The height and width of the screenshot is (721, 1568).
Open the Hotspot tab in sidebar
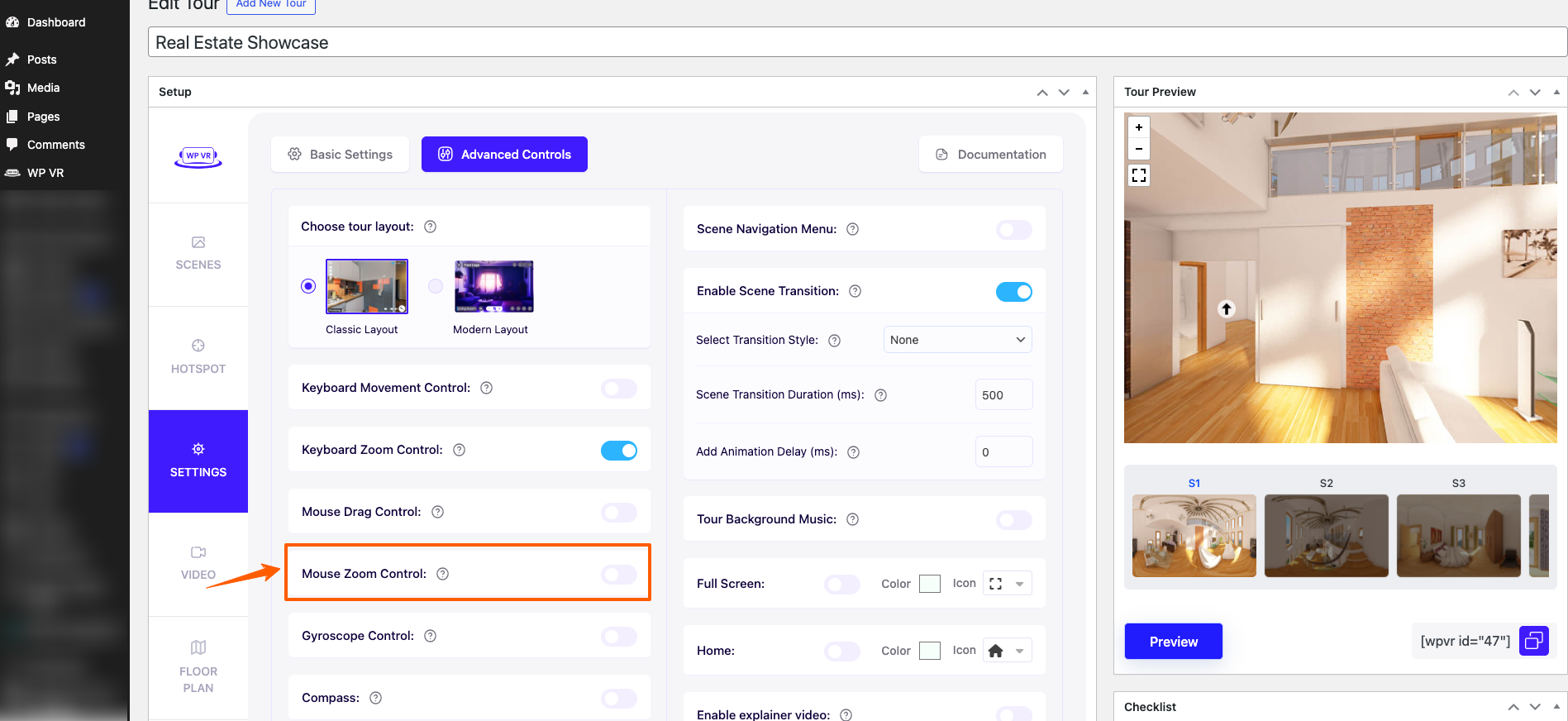(x=198, y=356)
